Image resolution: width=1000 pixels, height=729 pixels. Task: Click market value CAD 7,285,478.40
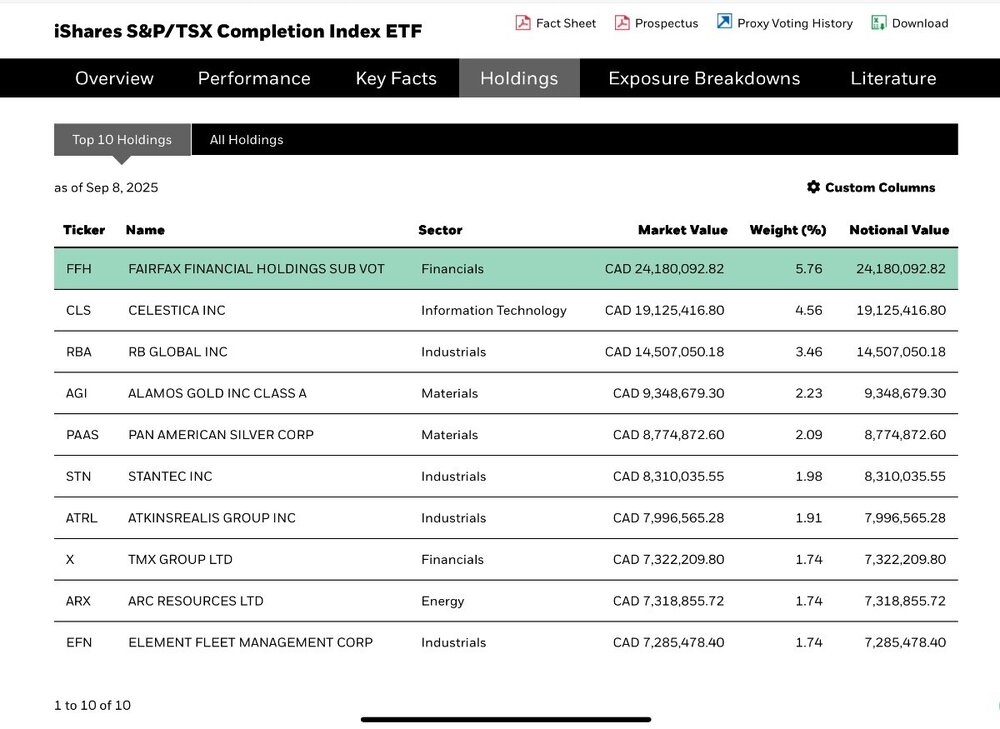coord(668,642)
